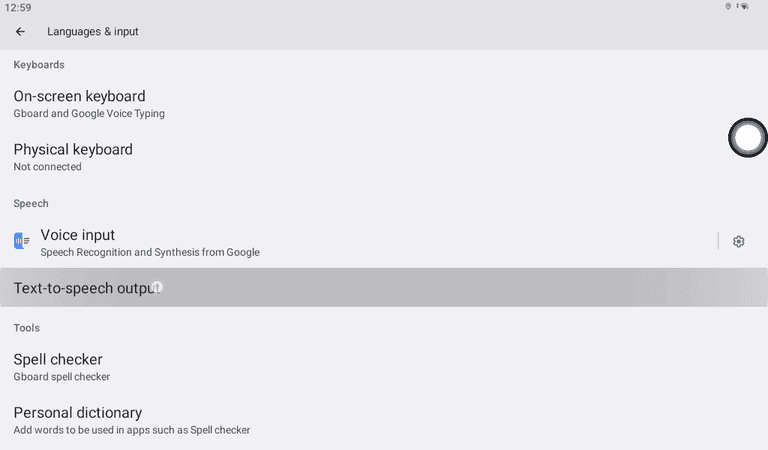Click the Keyboards section header
The image size is (768, 450).
coord(39,65)
